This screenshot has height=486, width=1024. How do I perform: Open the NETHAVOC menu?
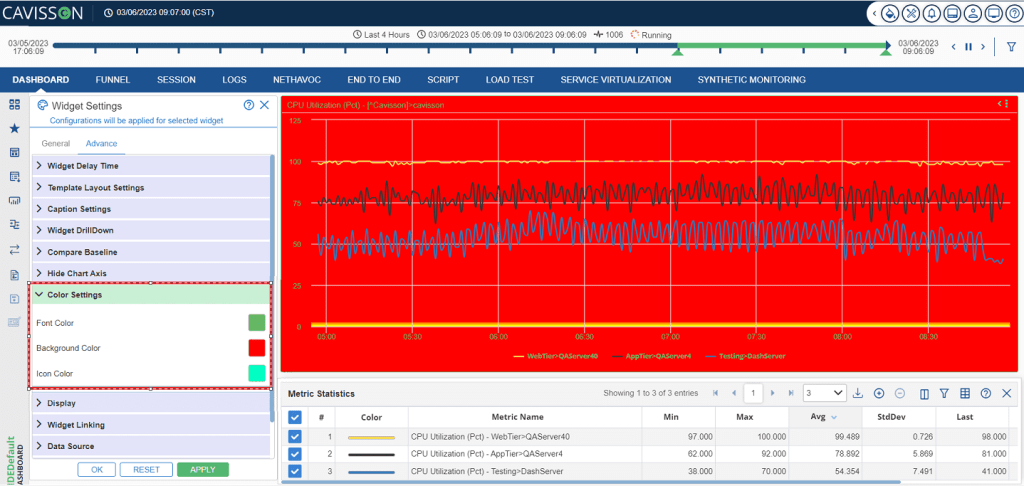pos(296,80)
